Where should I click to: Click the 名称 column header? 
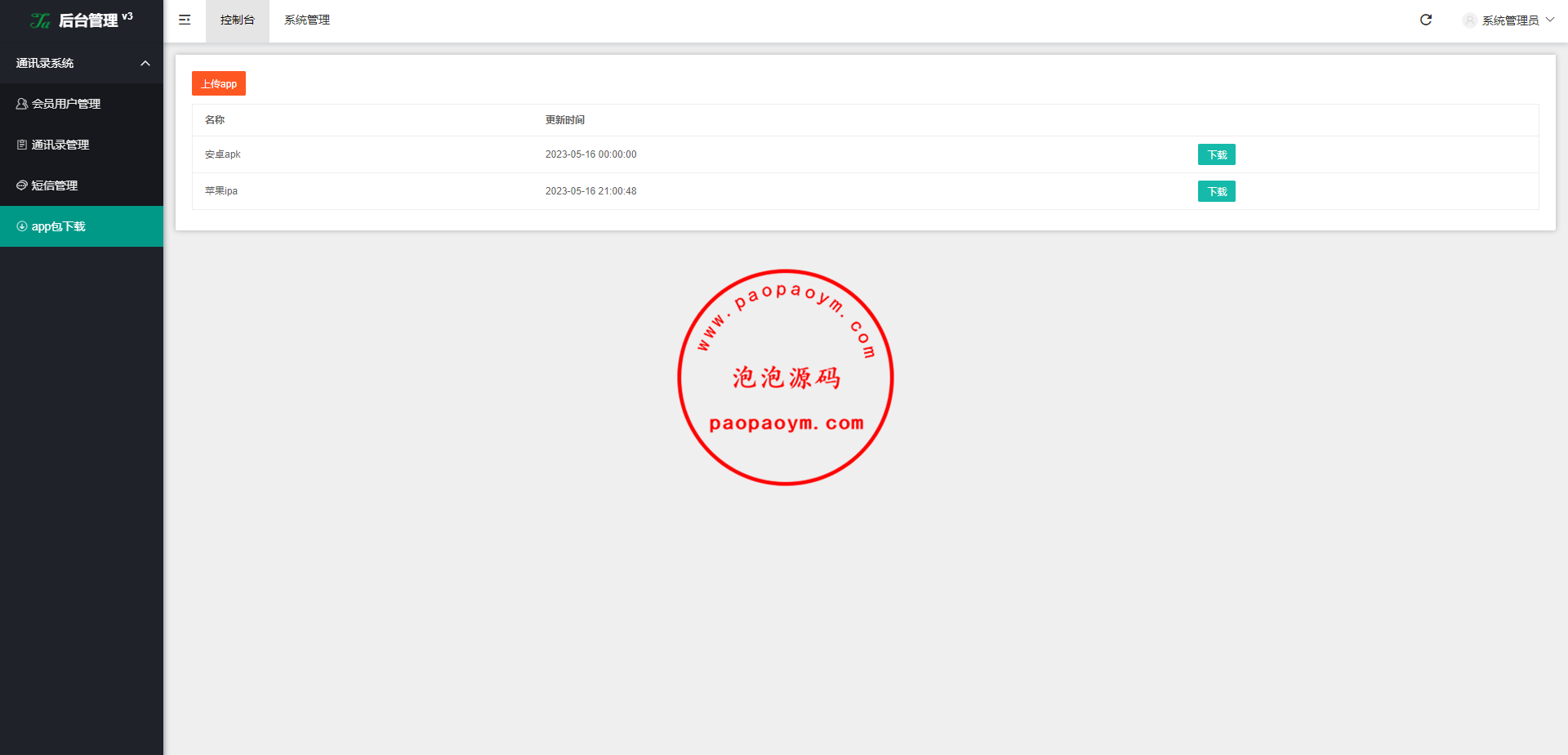[x=215, y=120]
